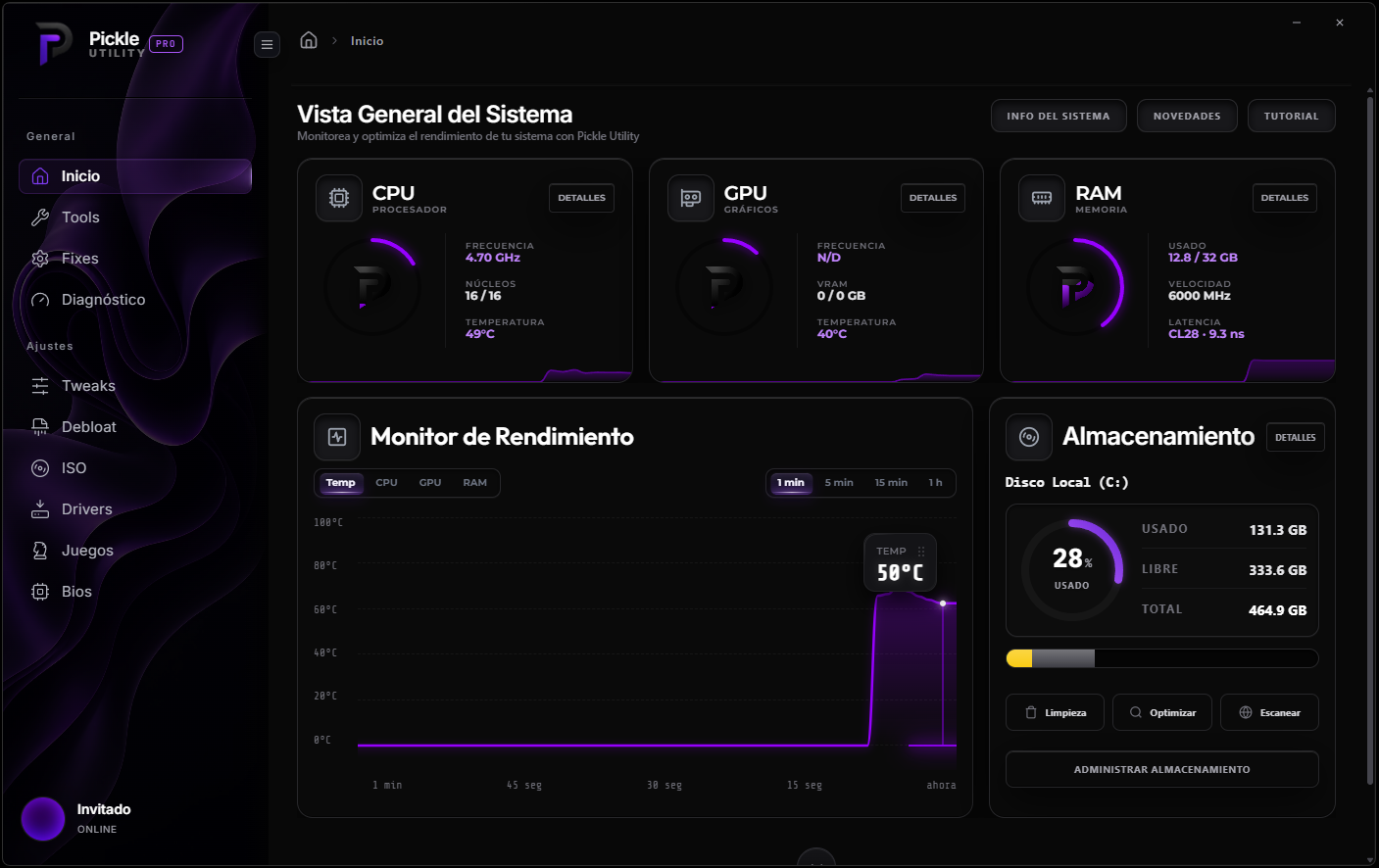Viewport: 1379px width, 868px height.
Task: Switch the monitor chart to CPU tab
Action: point(386,483)
